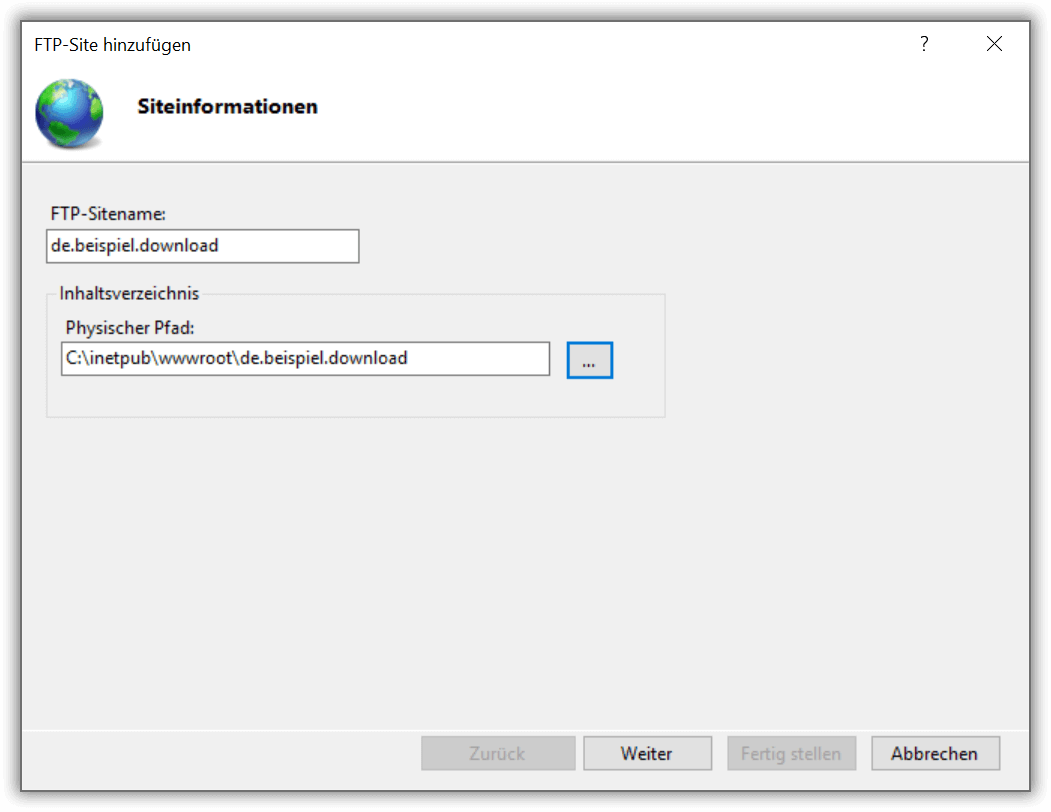
Task: Open the folder browse dialog with the ellipsis button
Action: coord(589,360)
